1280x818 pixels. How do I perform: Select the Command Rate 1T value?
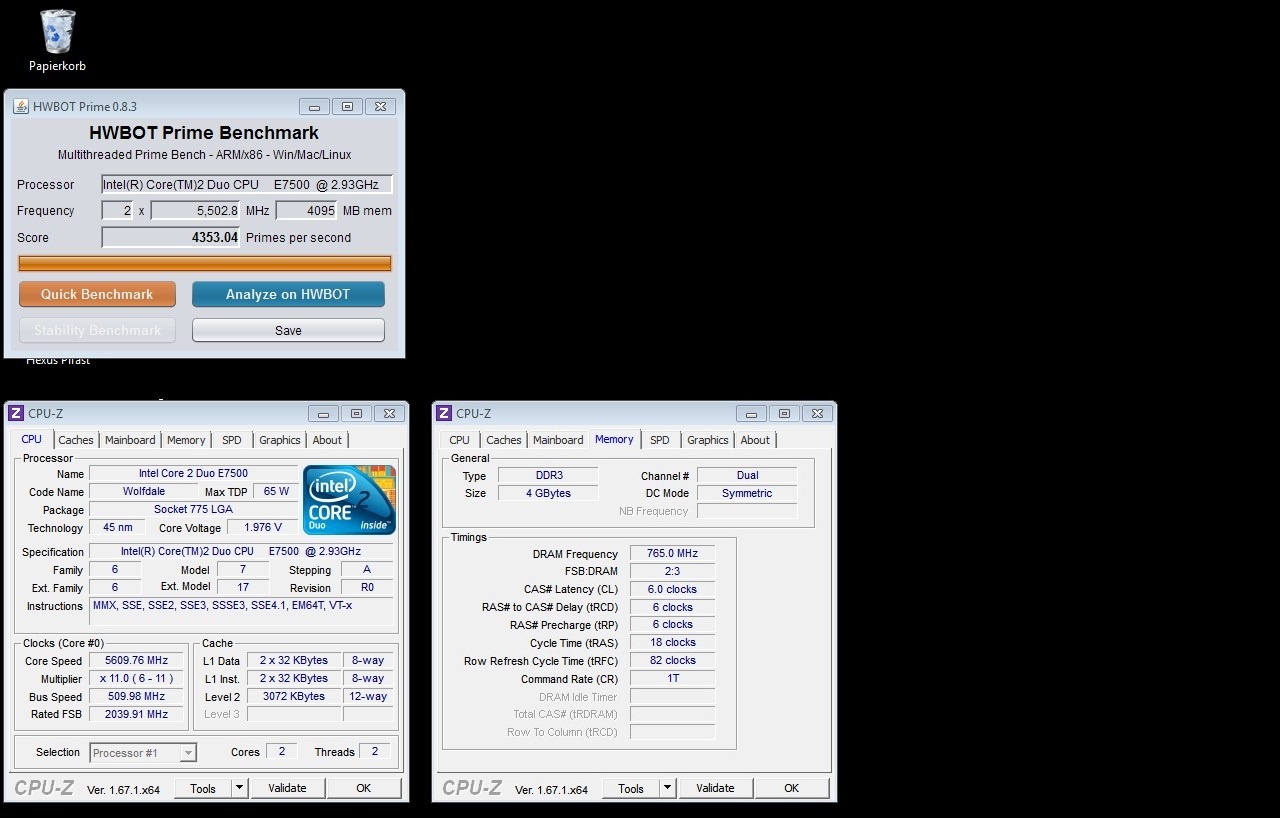[672, 678]
